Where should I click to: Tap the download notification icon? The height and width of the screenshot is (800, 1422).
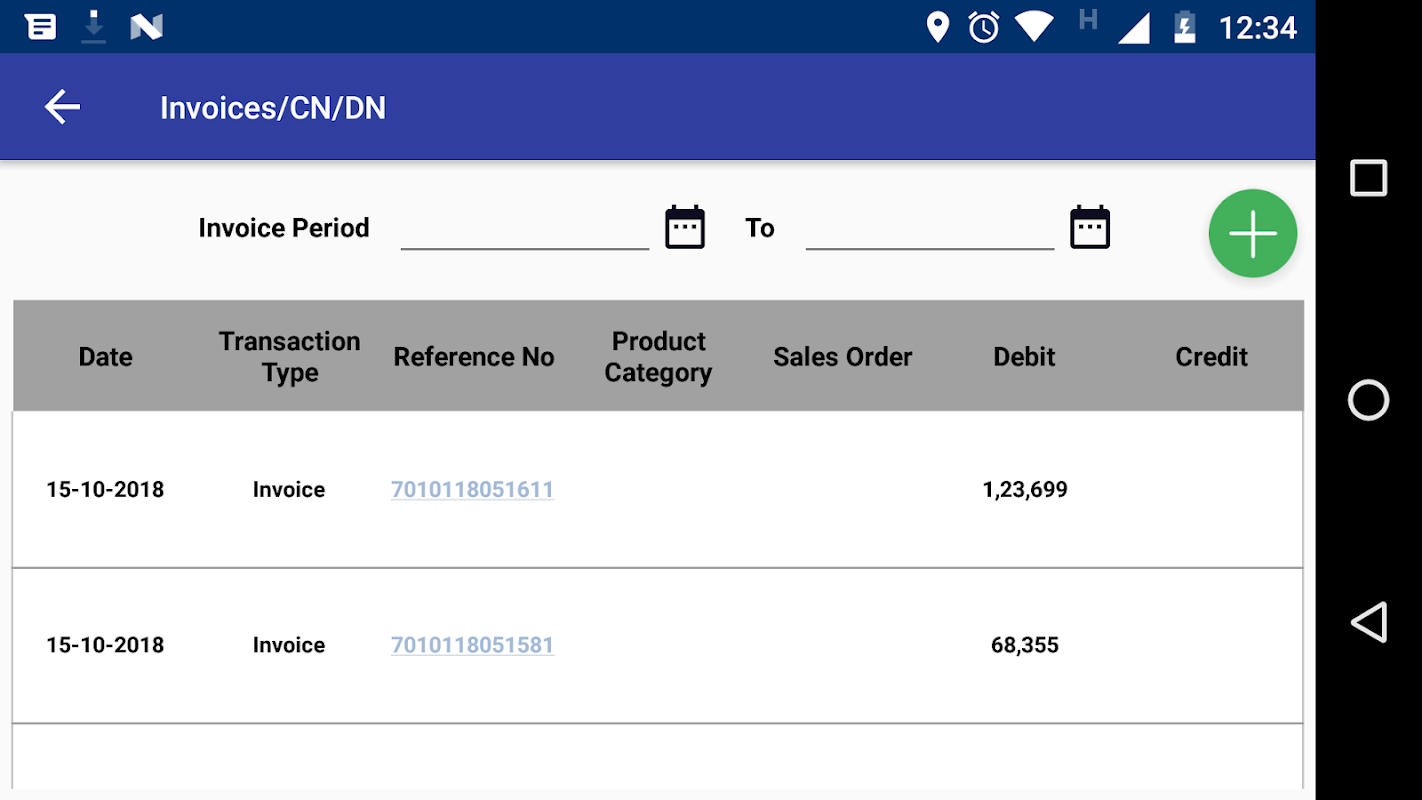click(x=94, y=27)
